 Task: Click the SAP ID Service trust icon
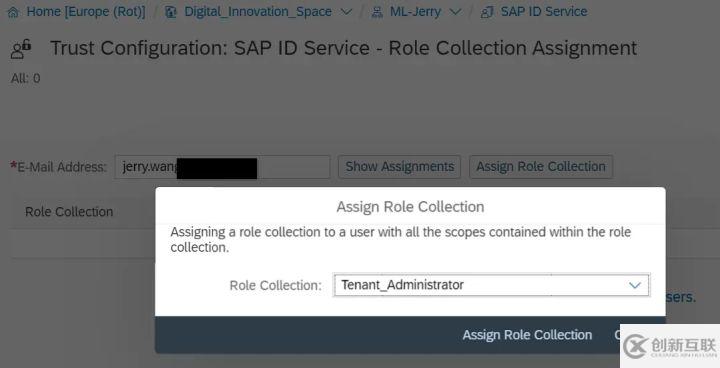(487, 12)
